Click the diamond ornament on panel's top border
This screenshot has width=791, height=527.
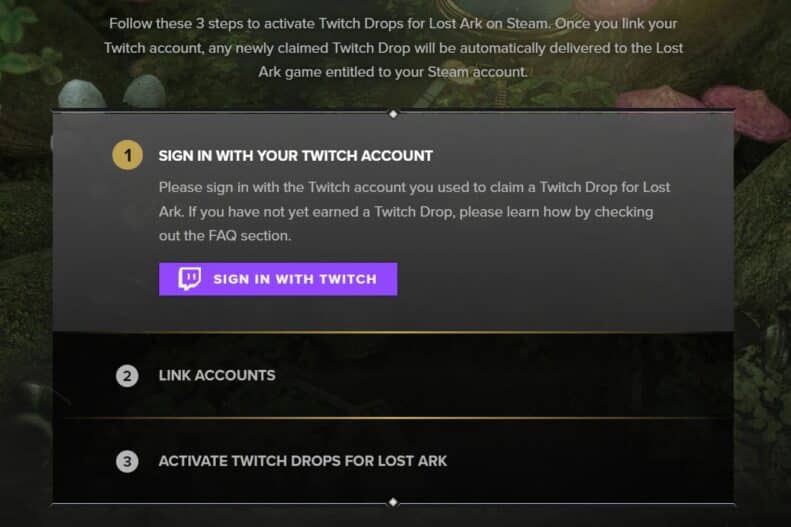click(x=393, y=113)
